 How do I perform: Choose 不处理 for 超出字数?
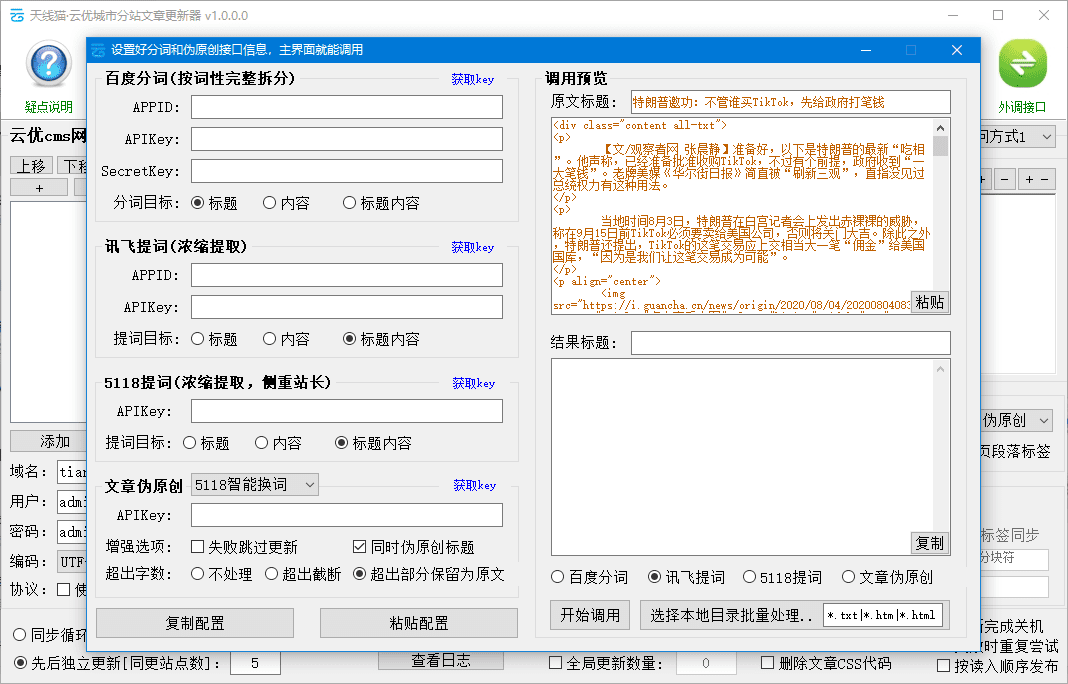coord(198,574)
